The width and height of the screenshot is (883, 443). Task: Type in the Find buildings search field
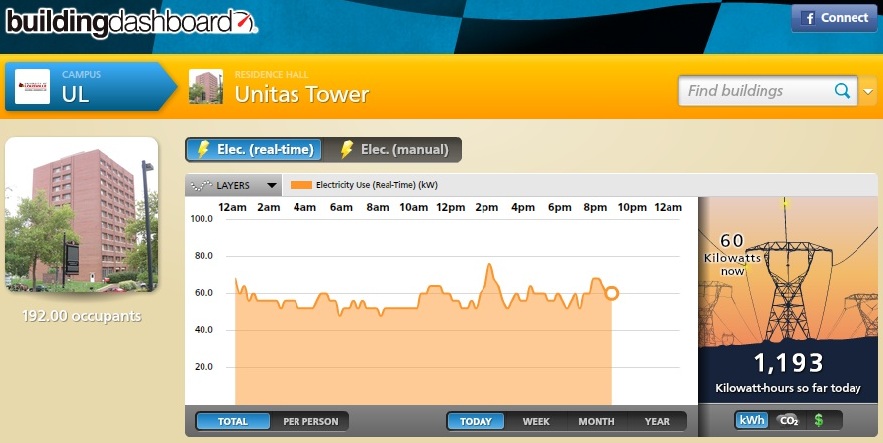coord(757,91)
